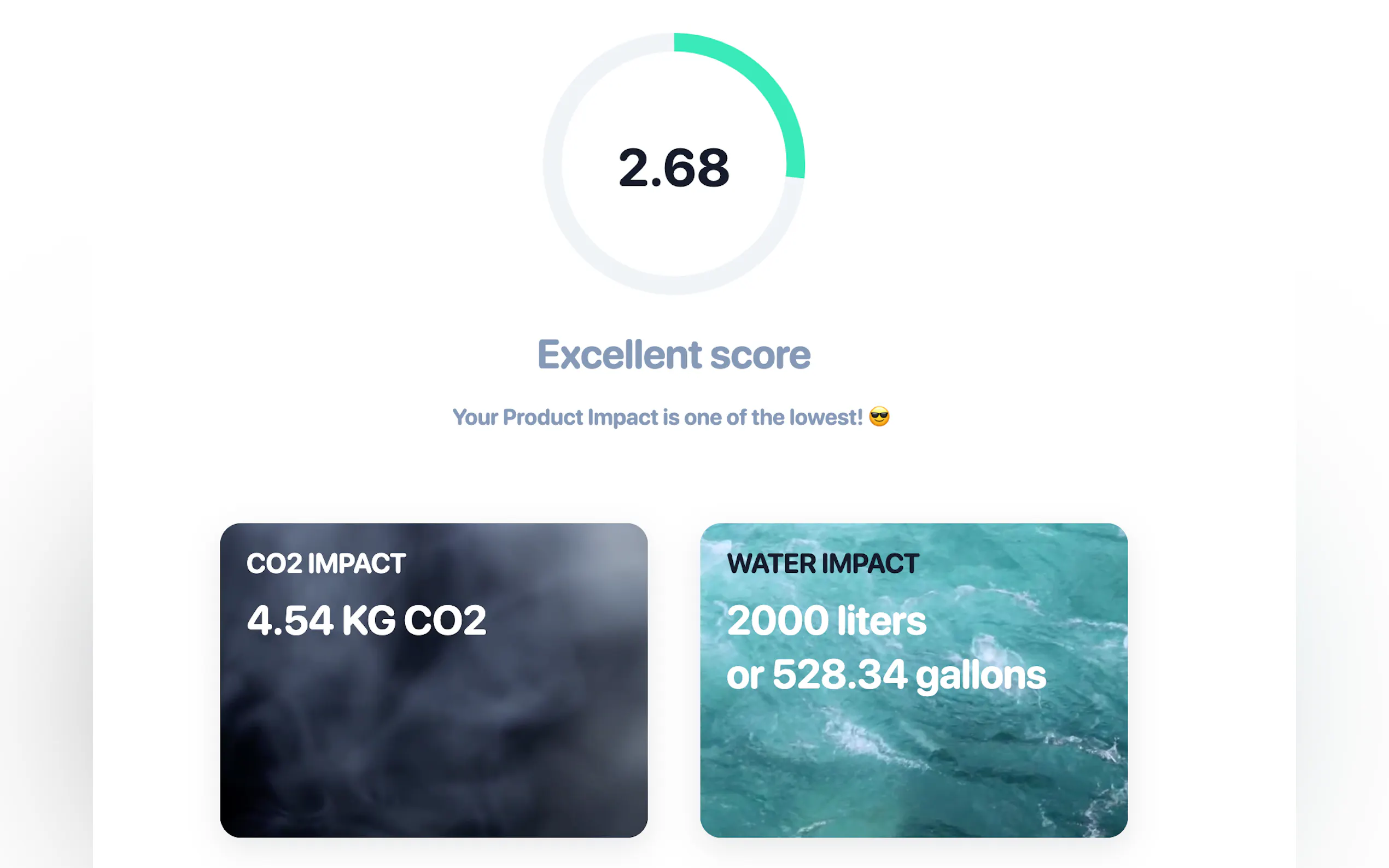Image resolution: width=1389 pixels, height=868 pixels.
Task: Click the word "Excellent" in the heading
Action: (619, 355)
